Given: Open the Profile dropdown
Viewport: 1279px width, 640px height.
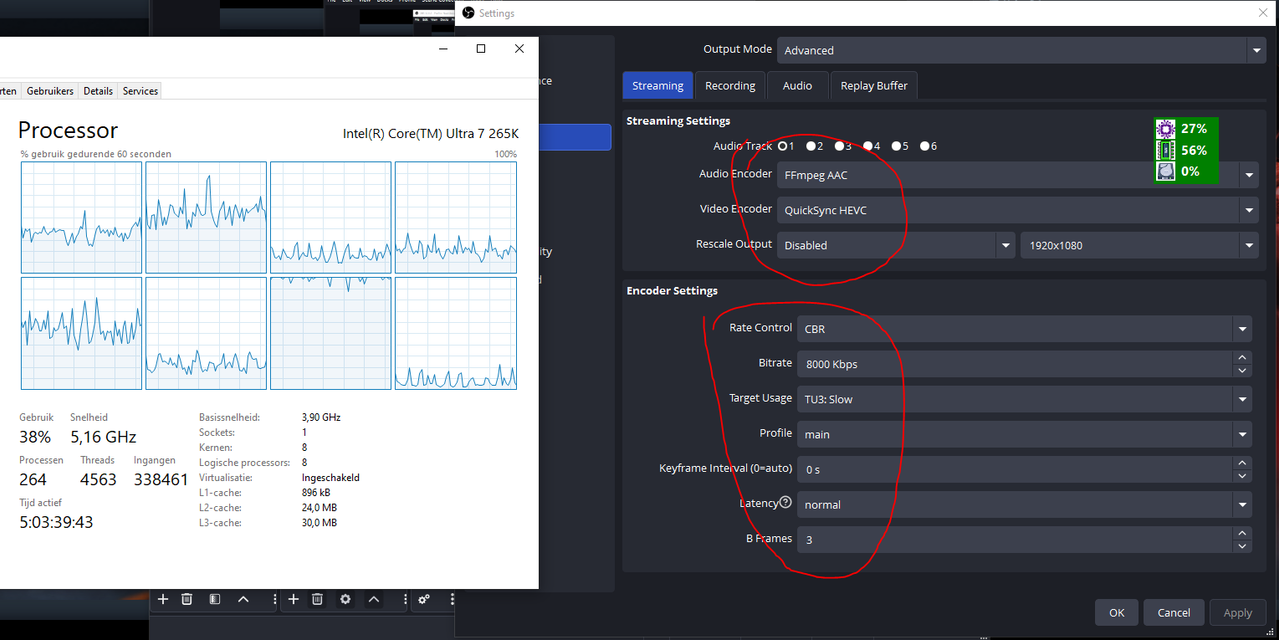Looking at the screenshot, I should pos(1024,434).
